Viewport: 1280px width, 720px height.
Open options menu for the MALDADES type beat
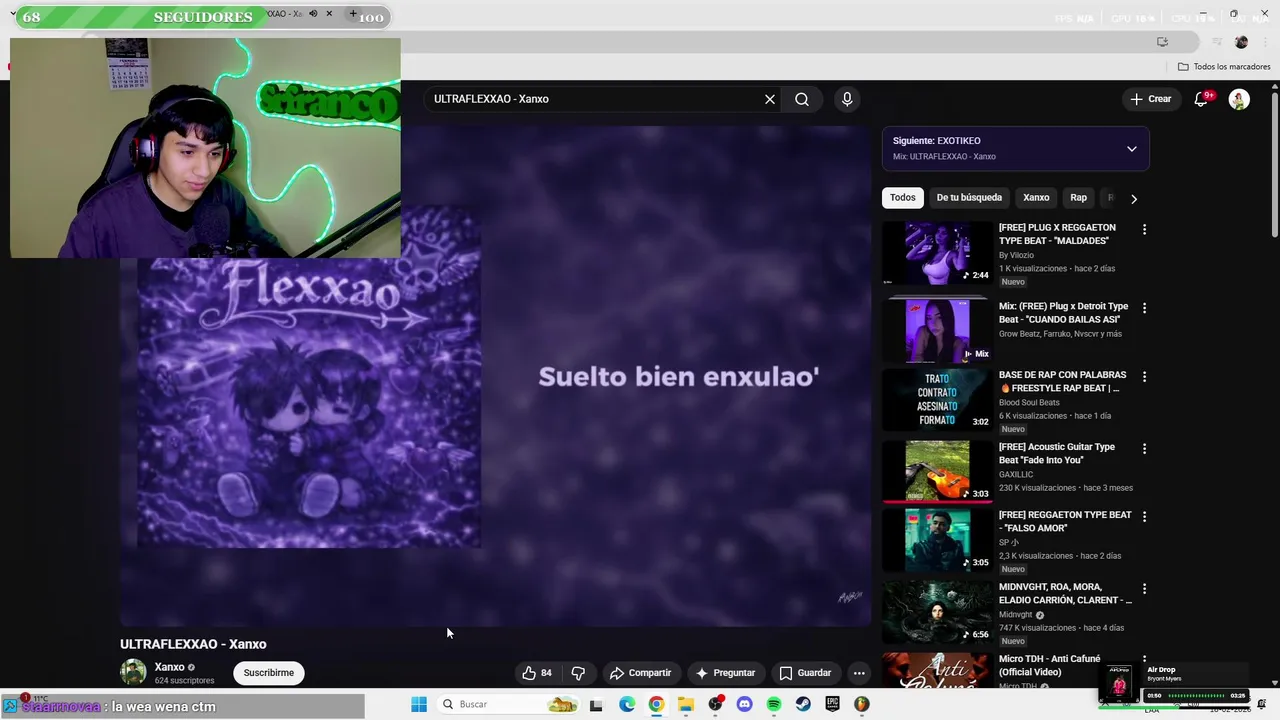(x=1144, y=229)
